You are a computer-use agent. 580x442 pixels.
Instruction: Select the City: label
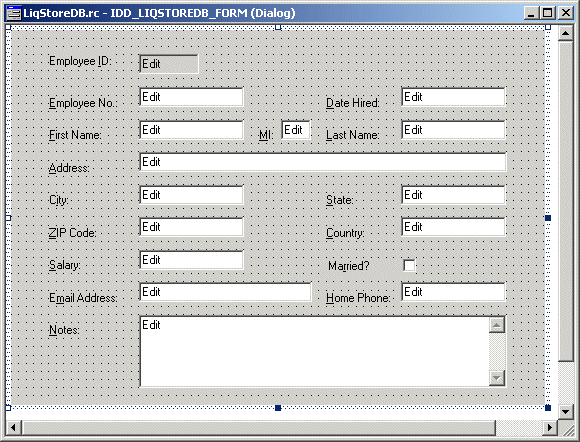pos(59,200)
